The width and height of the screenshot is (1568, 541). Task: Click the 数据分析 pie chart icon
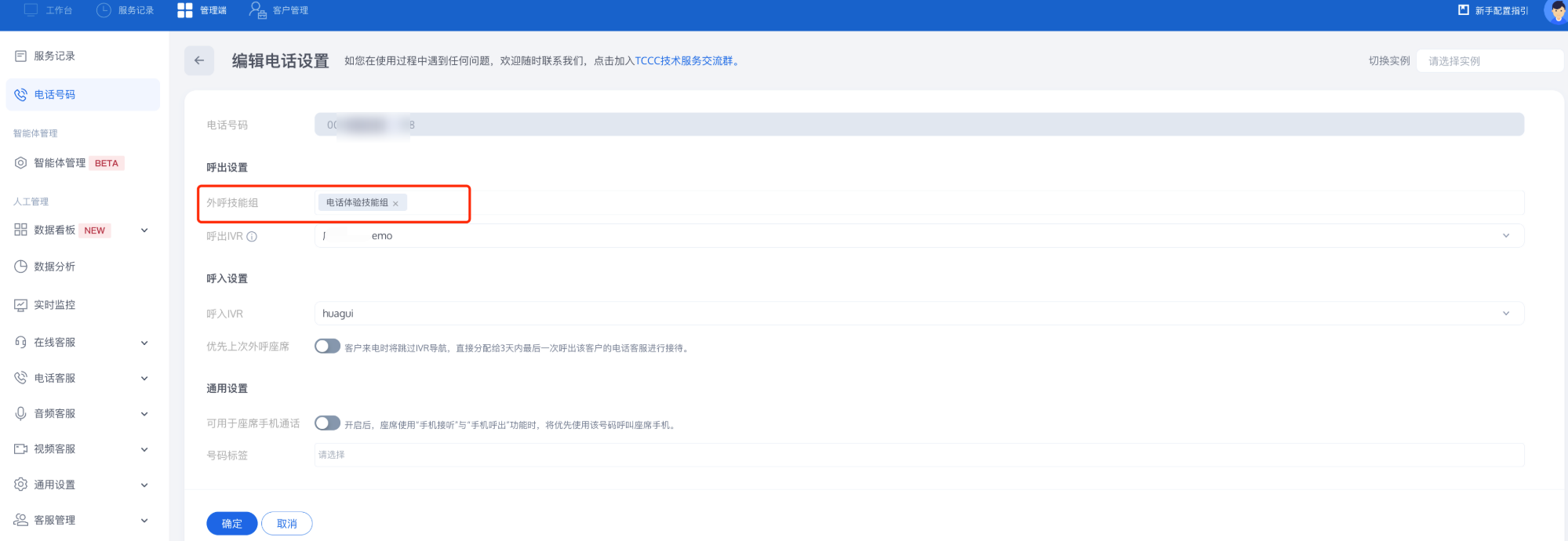click(x=21, y=267)
